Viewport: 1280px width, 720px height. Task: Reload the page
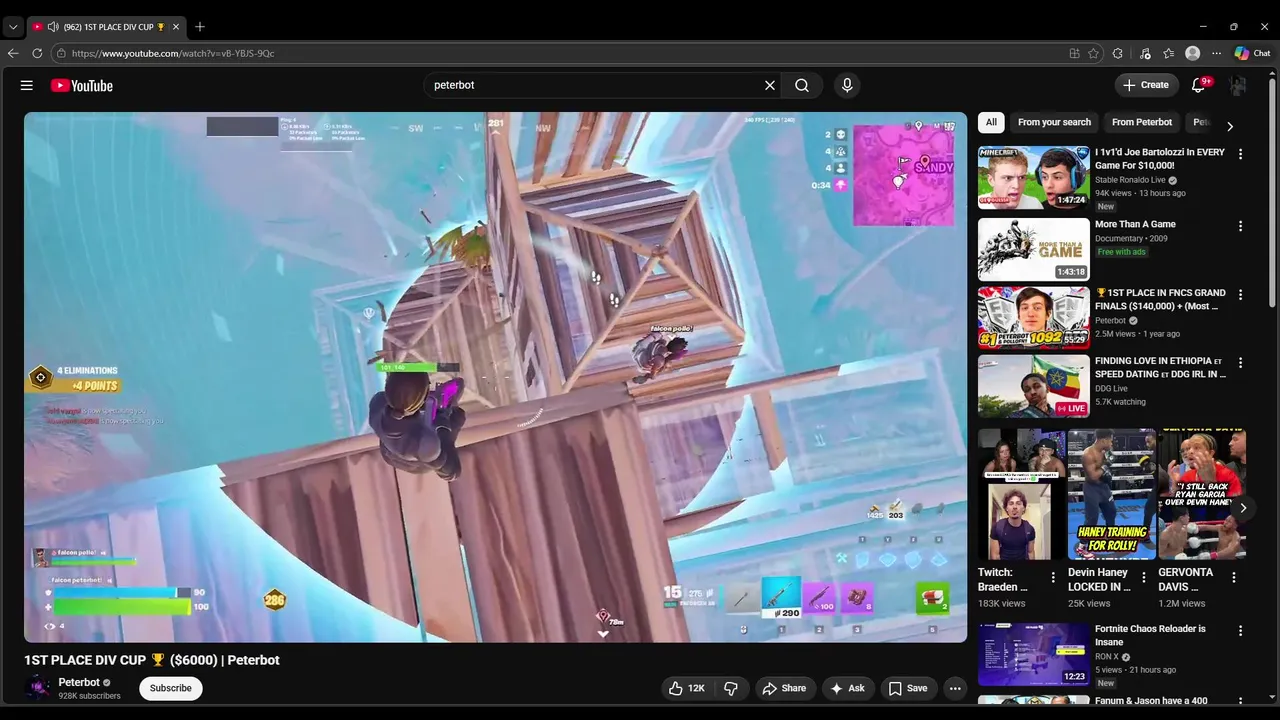(37, 53)
